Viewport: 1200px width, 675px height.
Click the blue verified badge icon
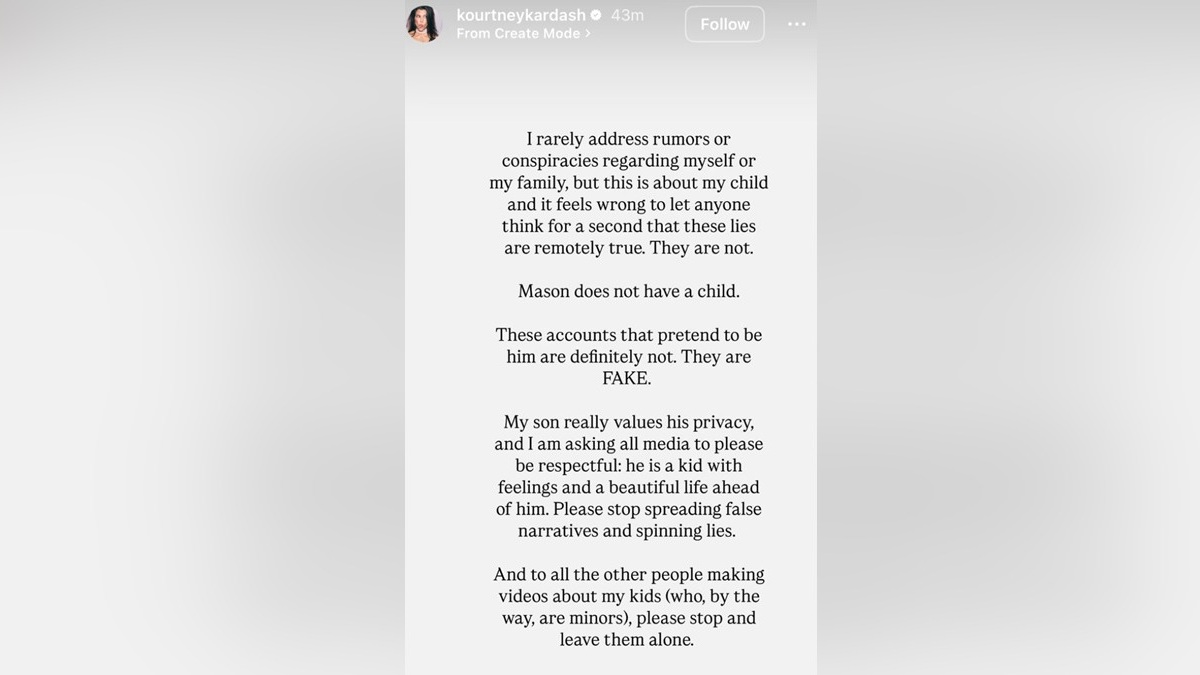(x=596, y=15)
